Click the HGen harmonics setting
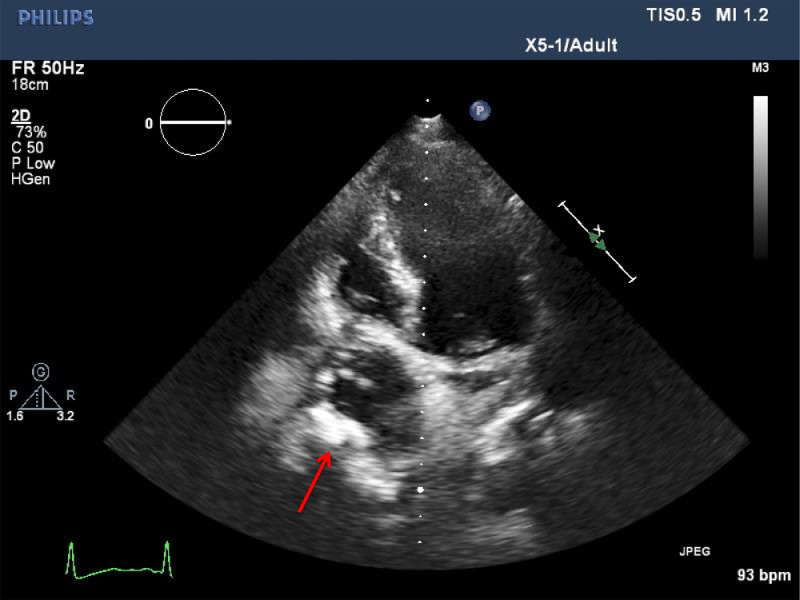This screenshot has width=800, height=600. [x=31, y=179]
